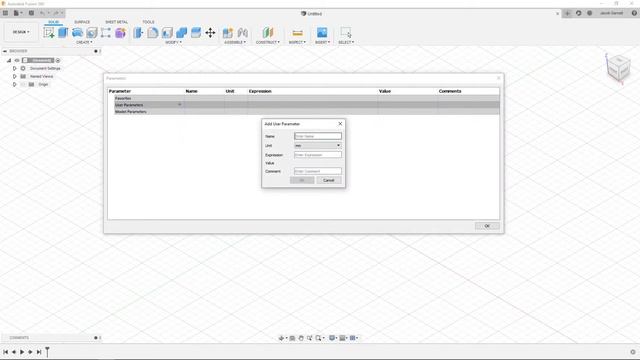Click the timeline Play button
The width and height of the screenshot is (640, 360).
[22, 352]
